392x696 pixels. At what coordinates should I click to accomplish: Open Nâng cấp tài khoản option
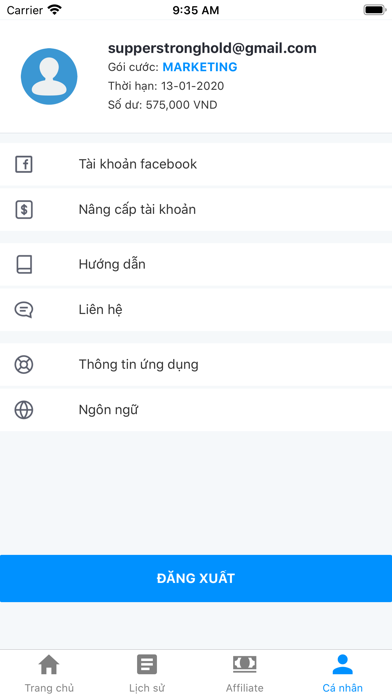(x=196, y=210)
